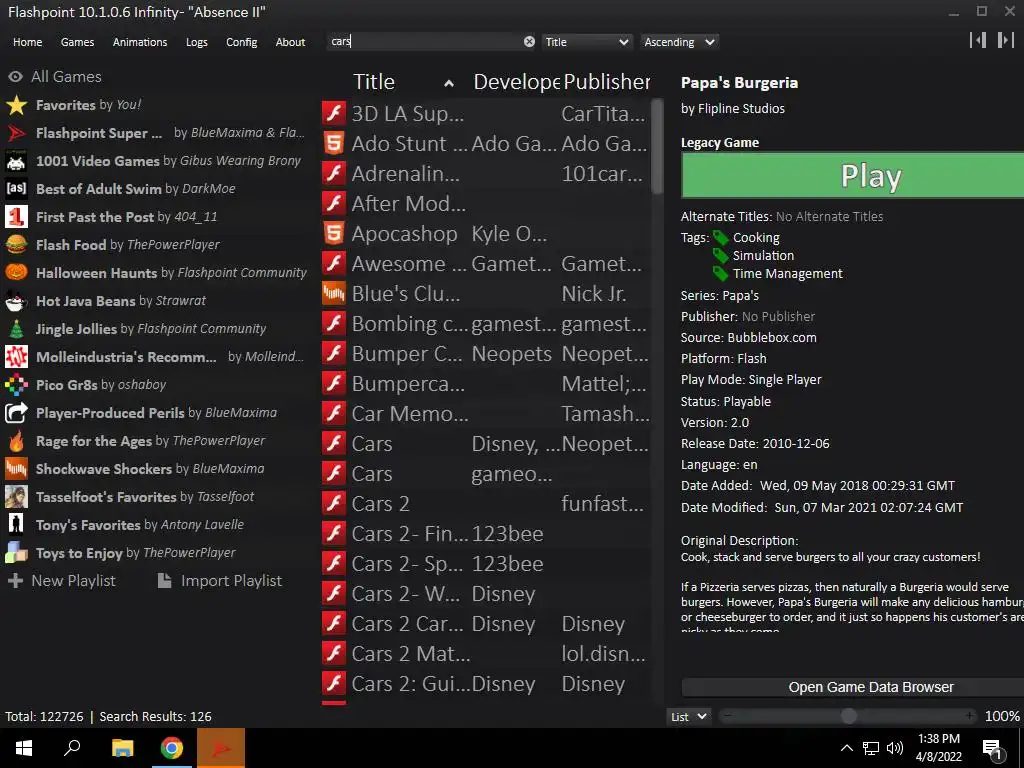Viewport: 1024px width, 768px height.
Task: Open the About tab
Action: (x=290, y=42)
